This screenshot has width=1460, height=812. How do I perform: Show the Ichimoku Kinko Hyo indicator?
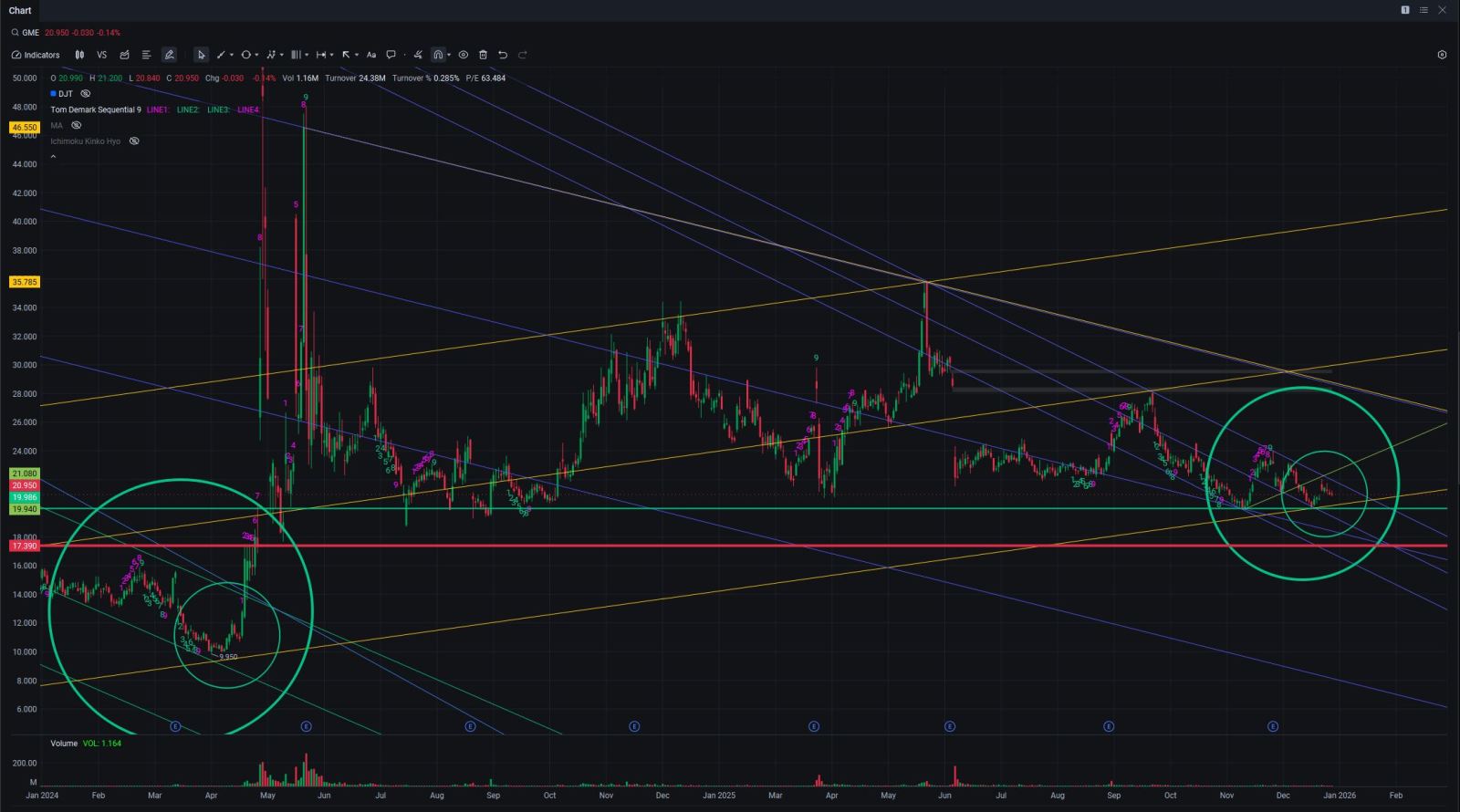pos(134,141)
